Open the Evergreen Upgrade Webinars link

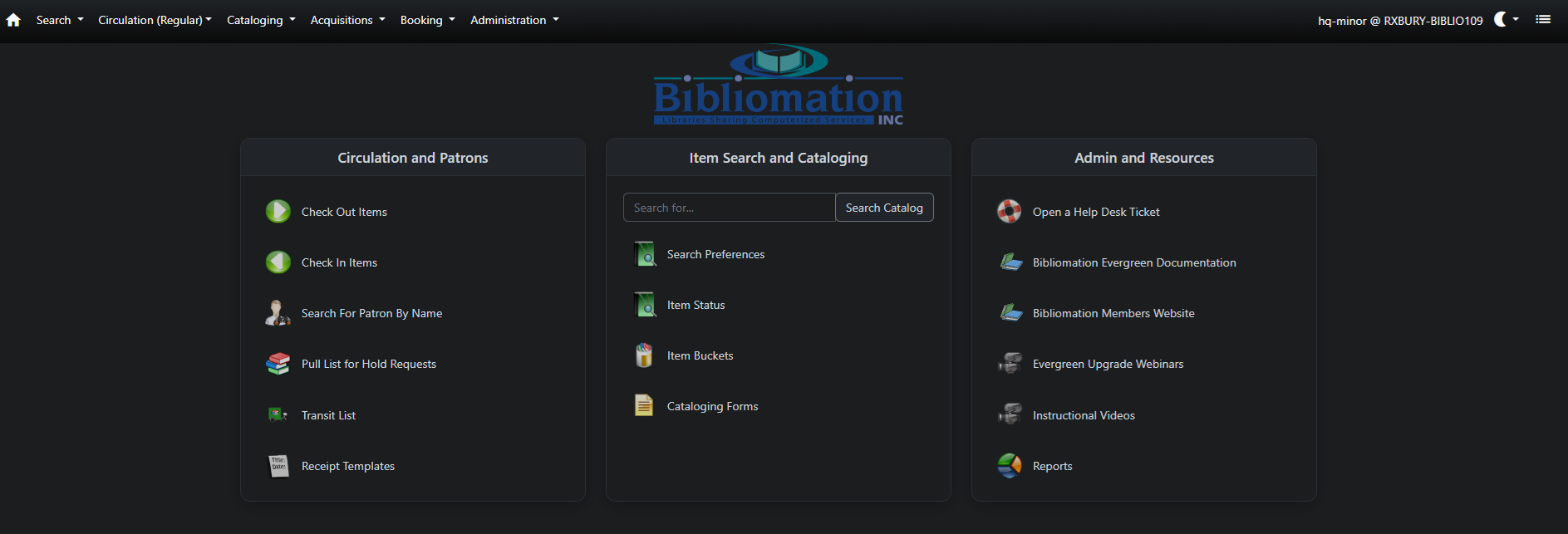point(1108,364)
